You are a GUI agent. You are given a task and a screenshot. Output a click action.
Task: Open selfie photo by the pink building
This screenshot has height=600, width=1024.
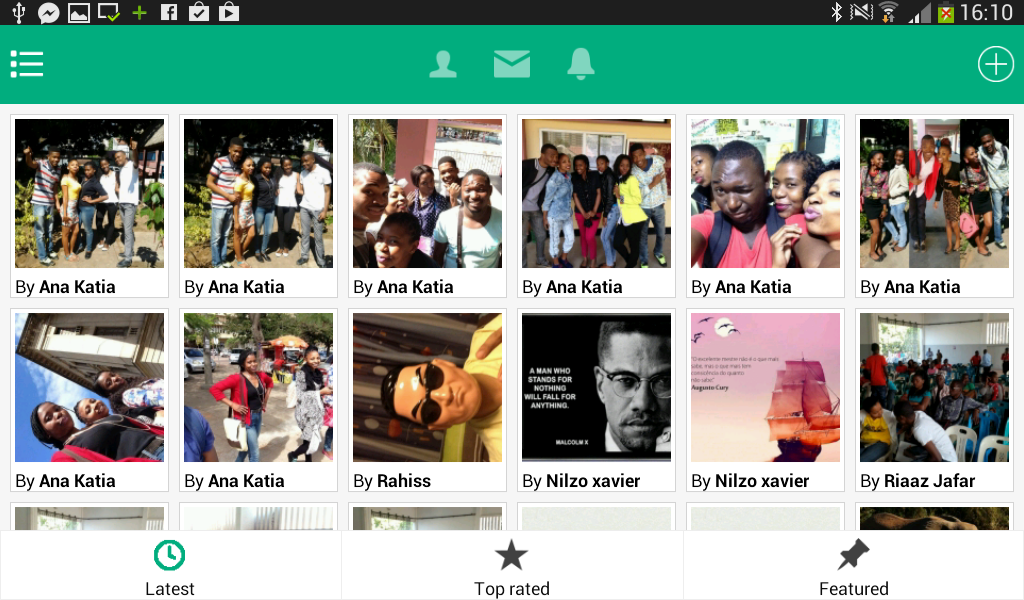[427, 193]
